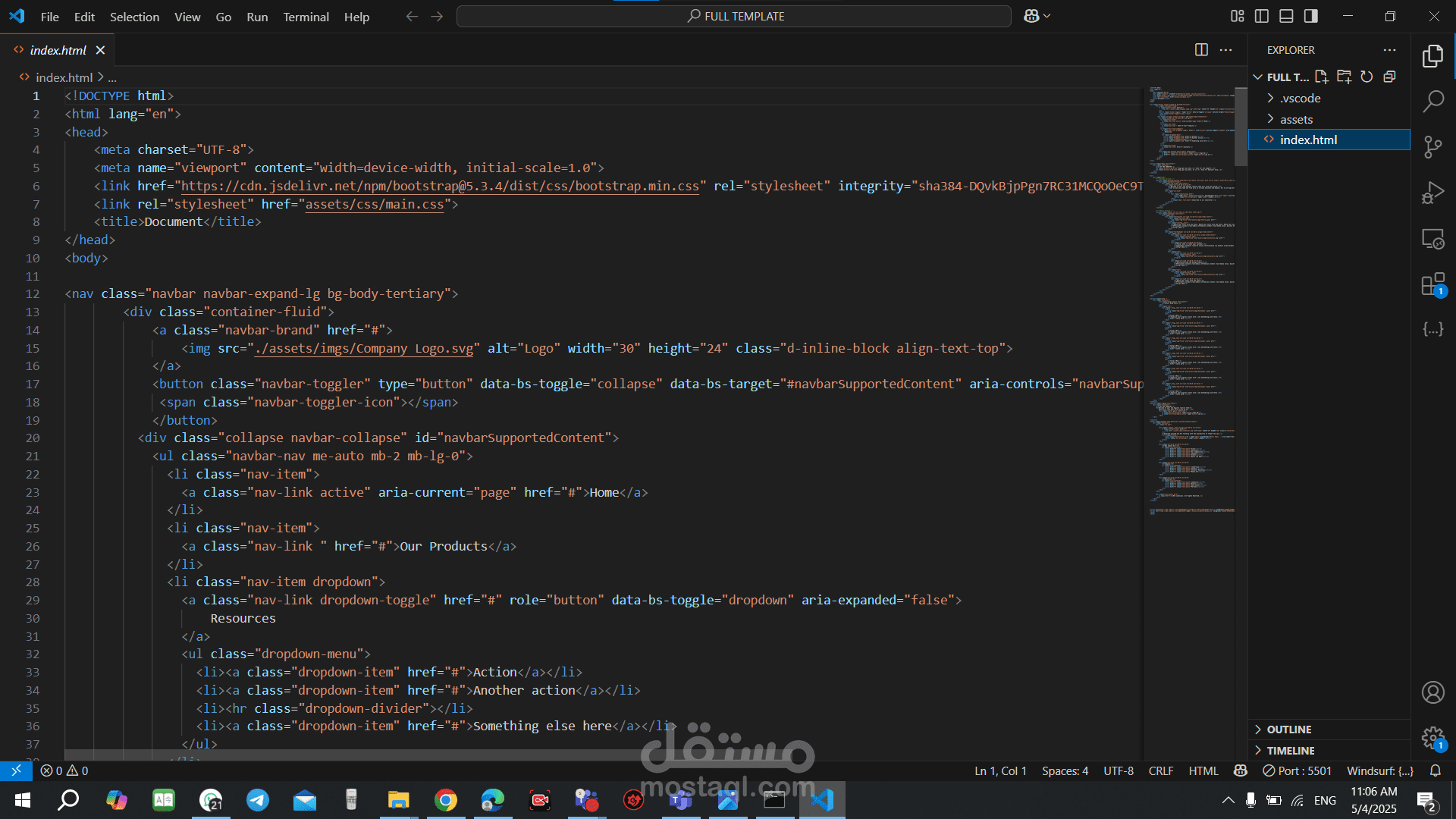Click Port : 5501 in status bar
This screenshot has width=1456, height=819.
click(1297, 771)
